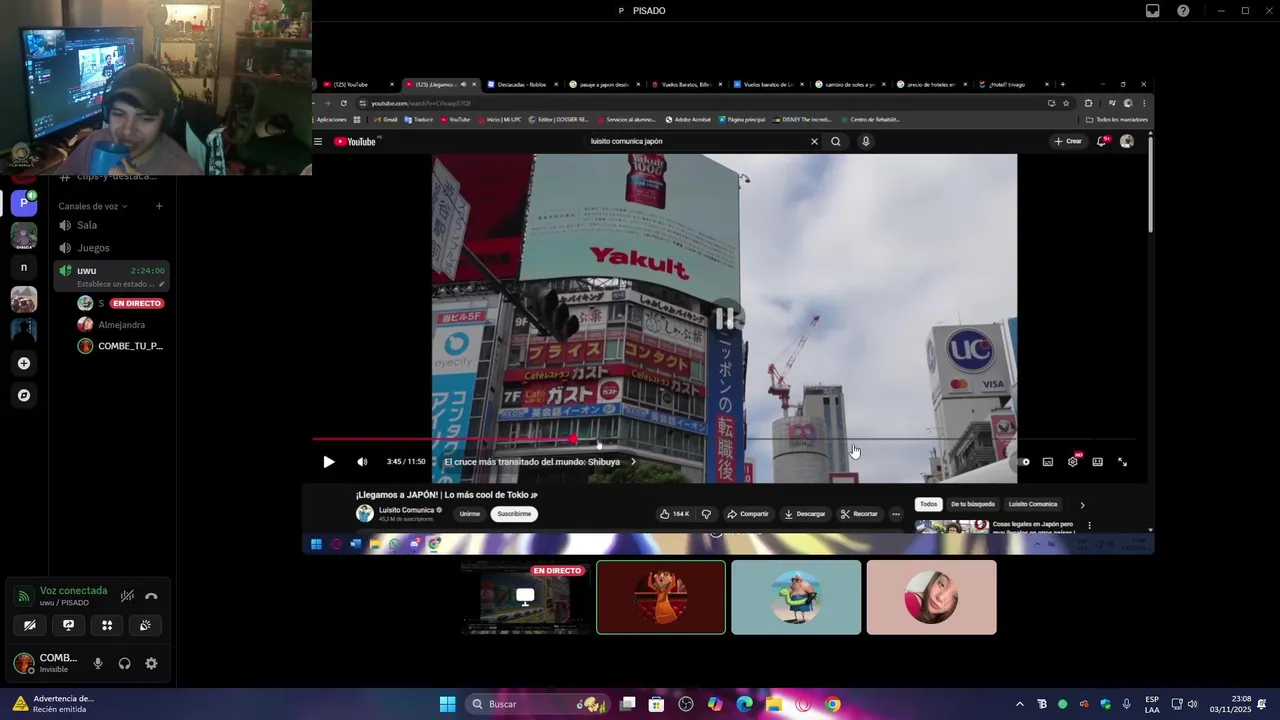Viewport: 1280px width, 720px height.
Task: Like the video with 164 K thumbs-up
Action: pos(675,514)
